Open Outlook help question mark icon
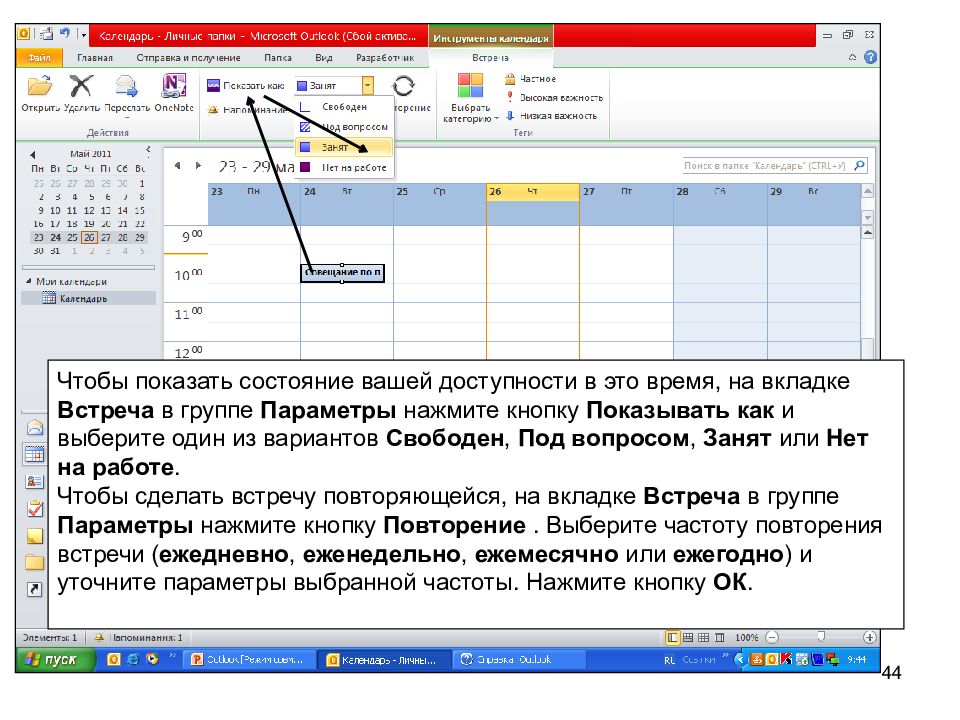Viewport: 960px width, 720px height. pyautogui.click(x=870, y=58)
